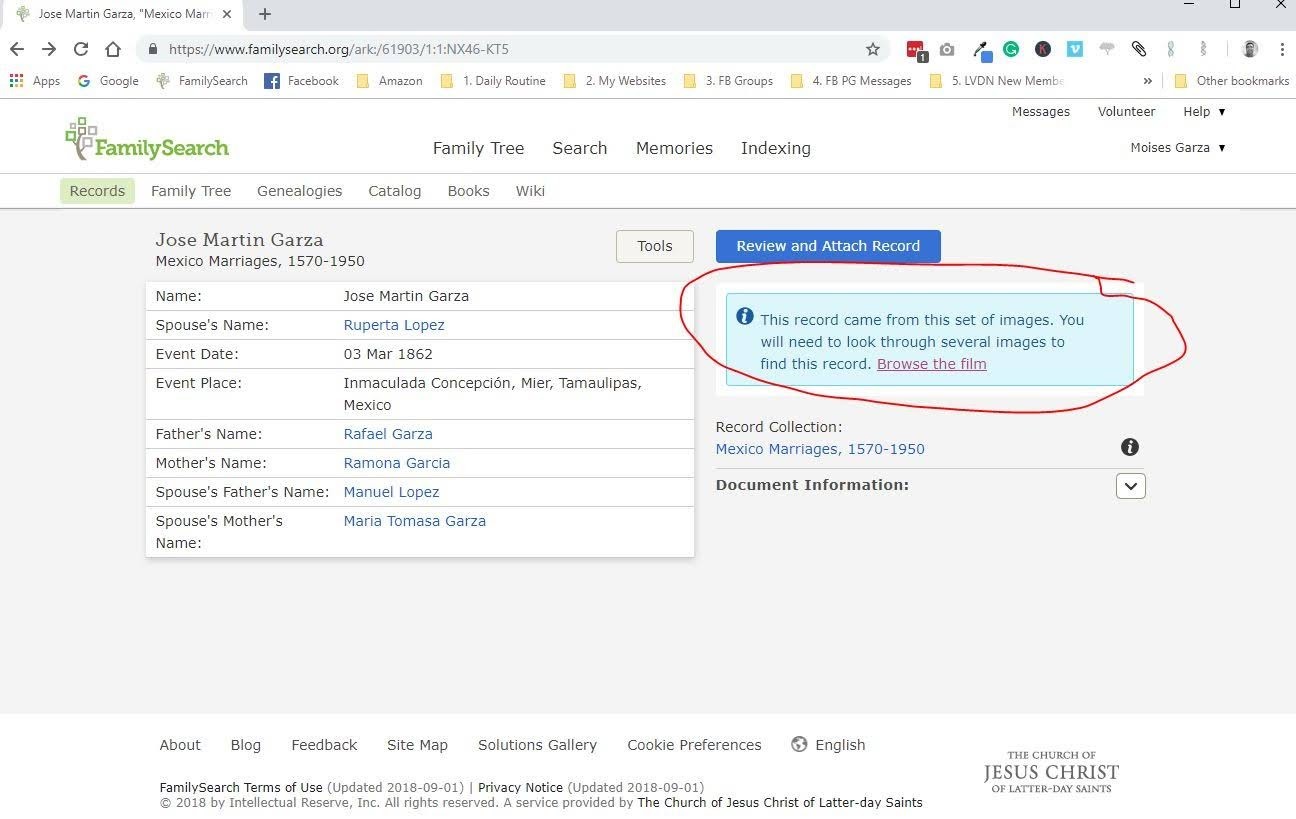Open the Google bookmark
Screen dimensions: 1296x819
pyautogui.click(x=108, y=81)
